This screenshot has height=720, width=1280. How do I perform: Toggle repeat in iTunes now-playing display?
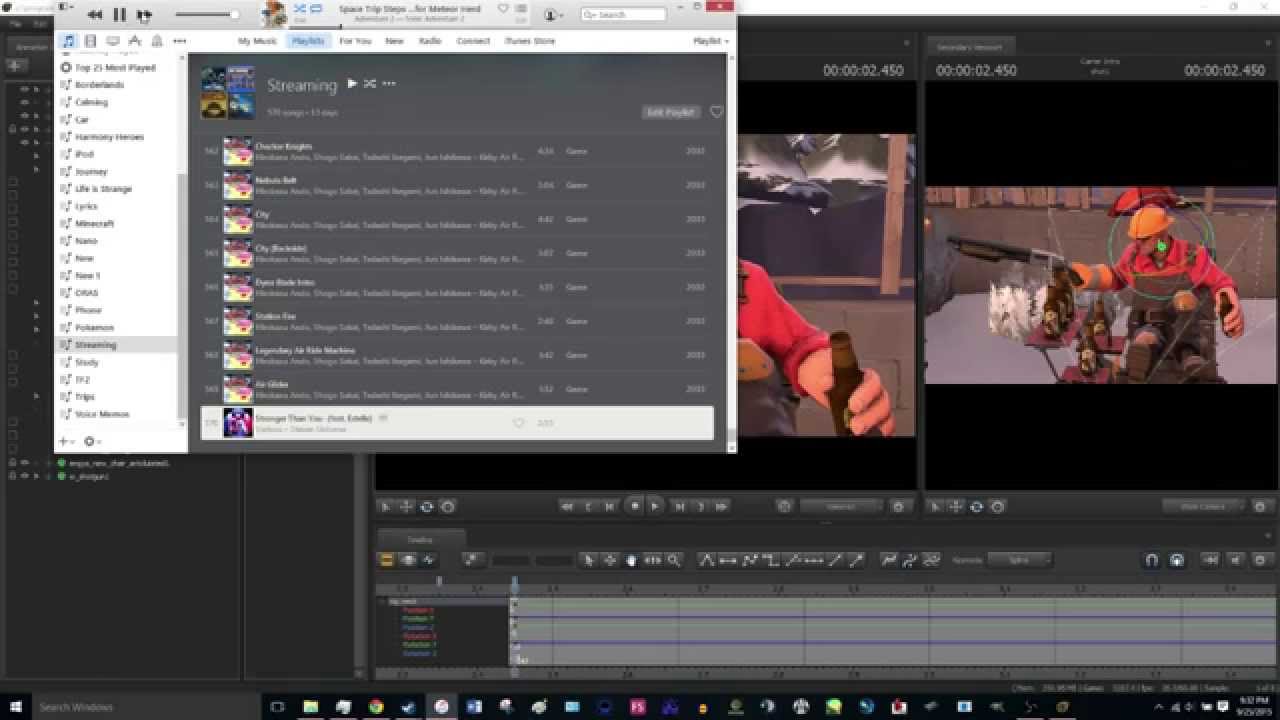[316, 8]
